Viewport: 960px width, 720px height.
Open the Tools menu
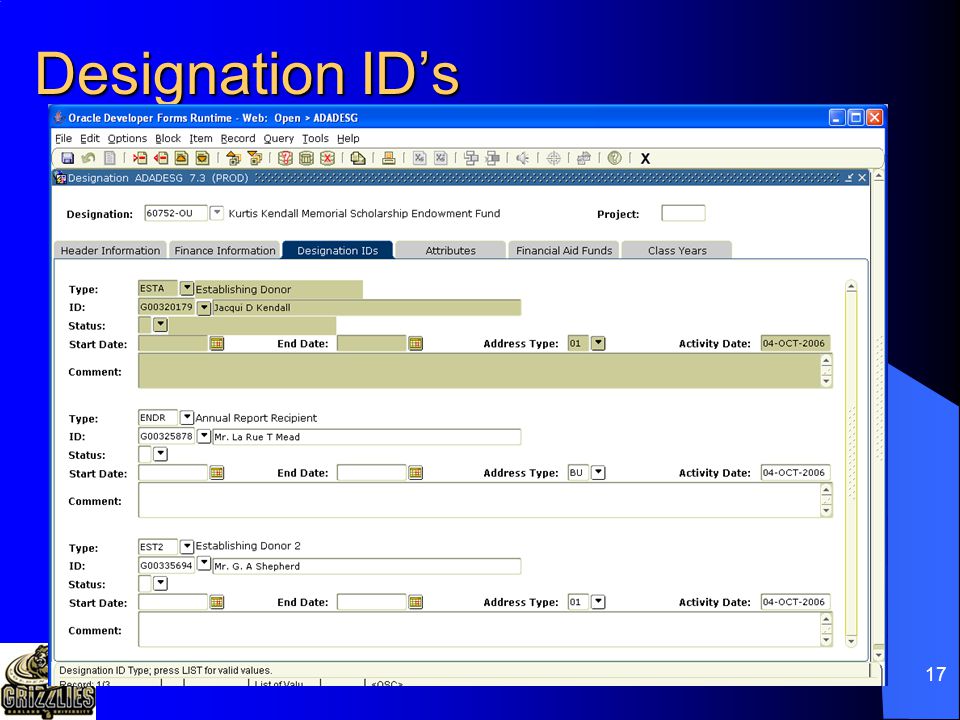[x=315, y=138]
